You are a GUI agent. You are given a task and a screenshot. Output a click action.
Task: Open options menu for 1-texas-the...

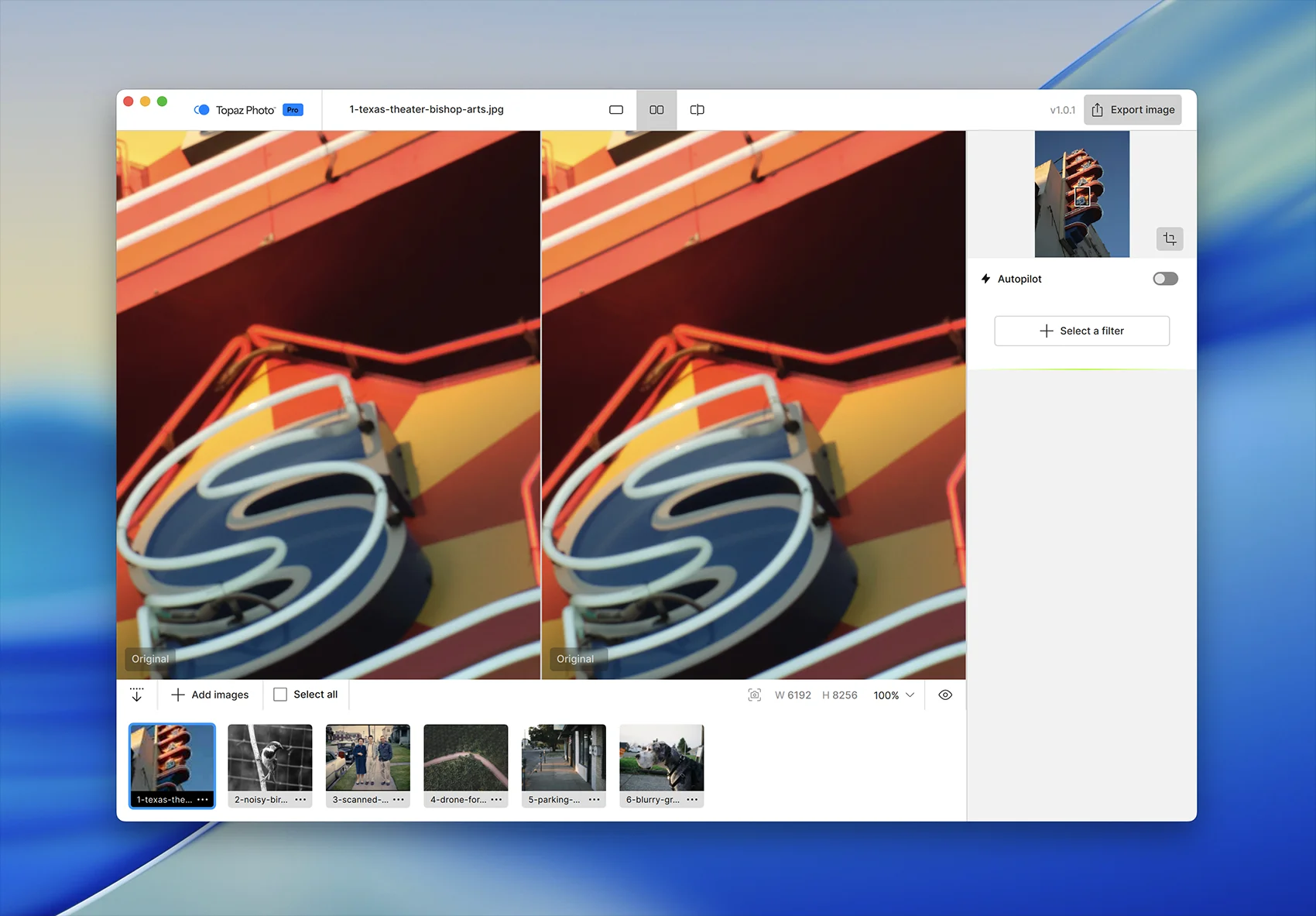tap(203, 800)
